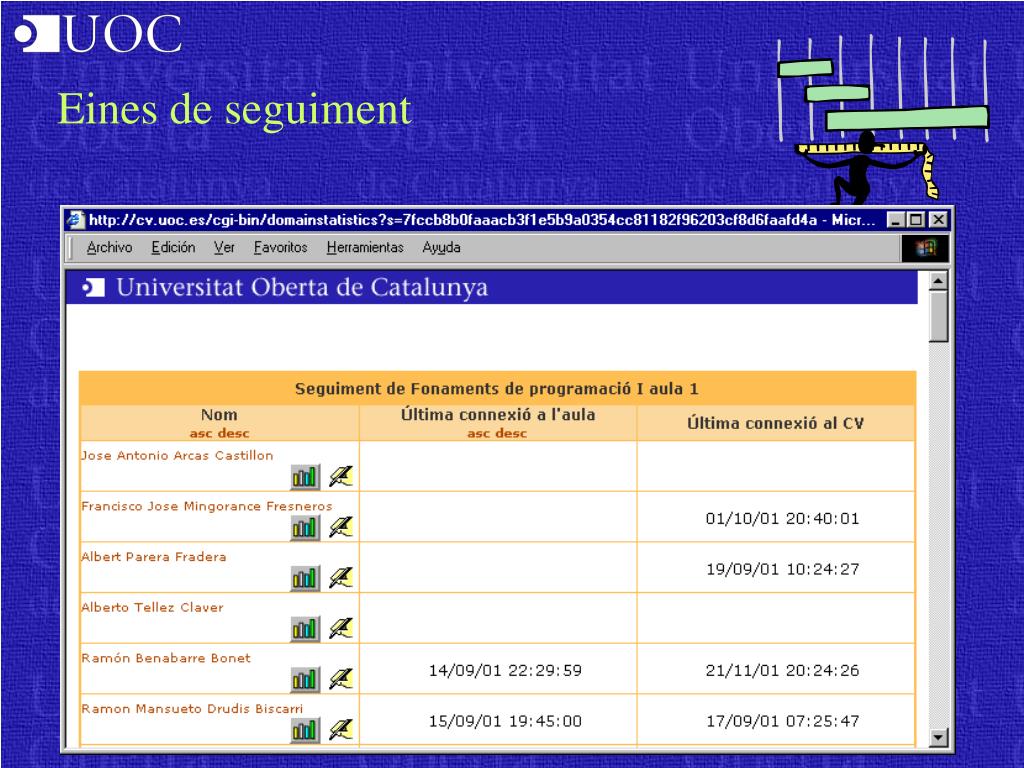Maximize the browser window
Image resolution: width=1024 pixels, height=768 pixels.
(x=916, y=220)
